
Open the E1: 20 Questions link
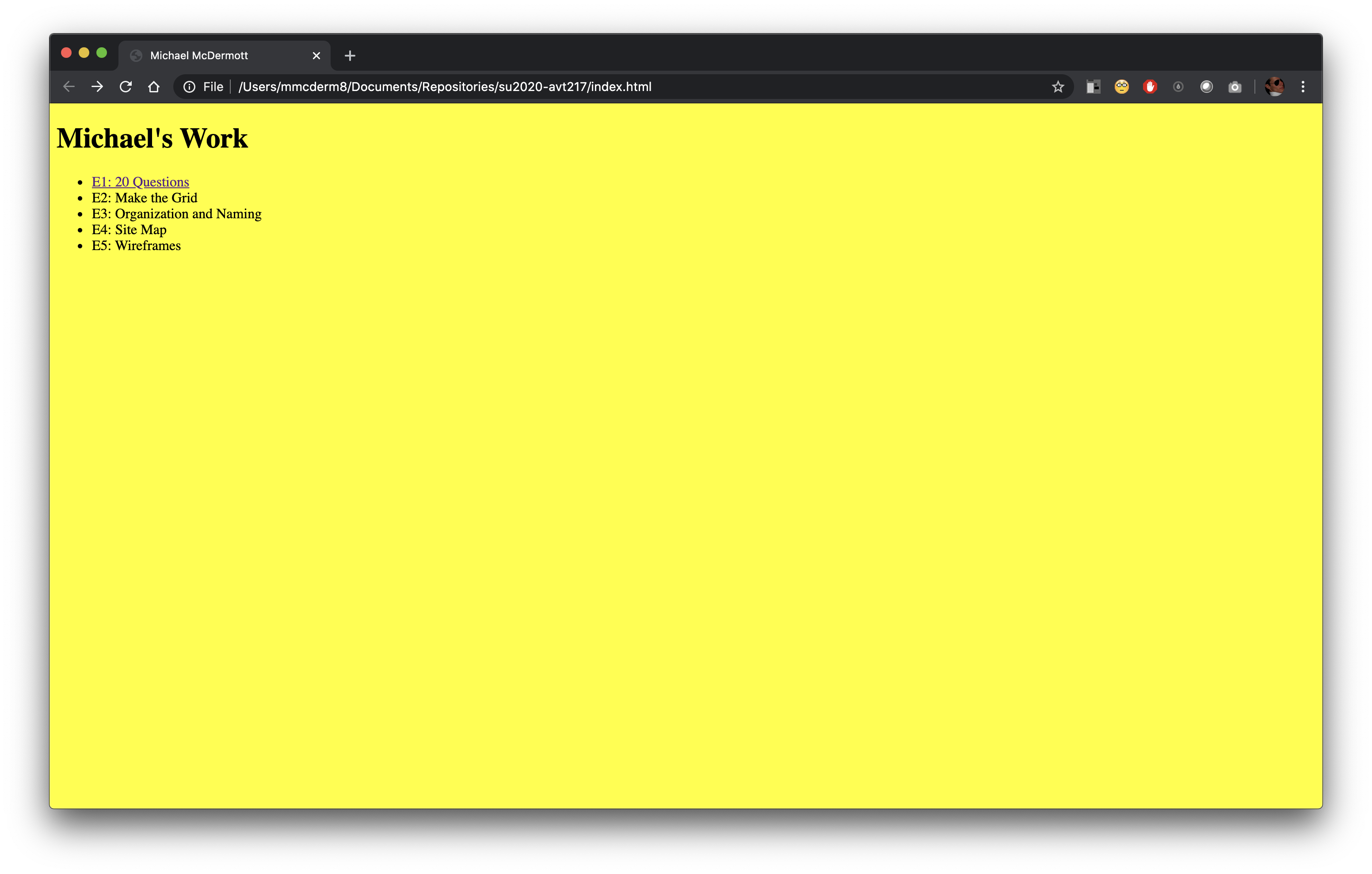coord(141,181)
